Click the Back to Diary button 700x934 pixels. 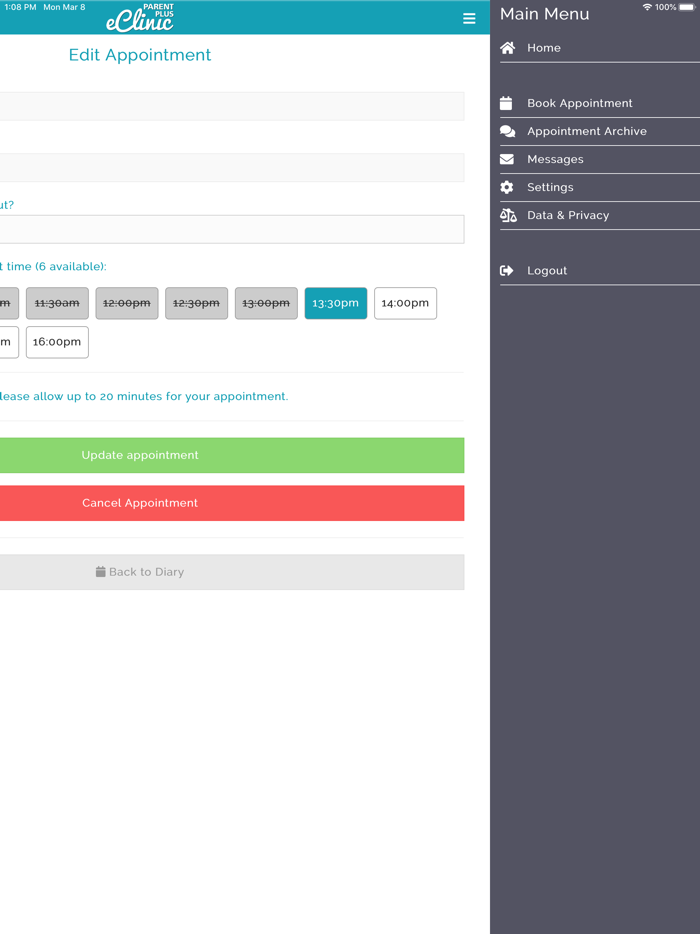[x=232, y=572]
